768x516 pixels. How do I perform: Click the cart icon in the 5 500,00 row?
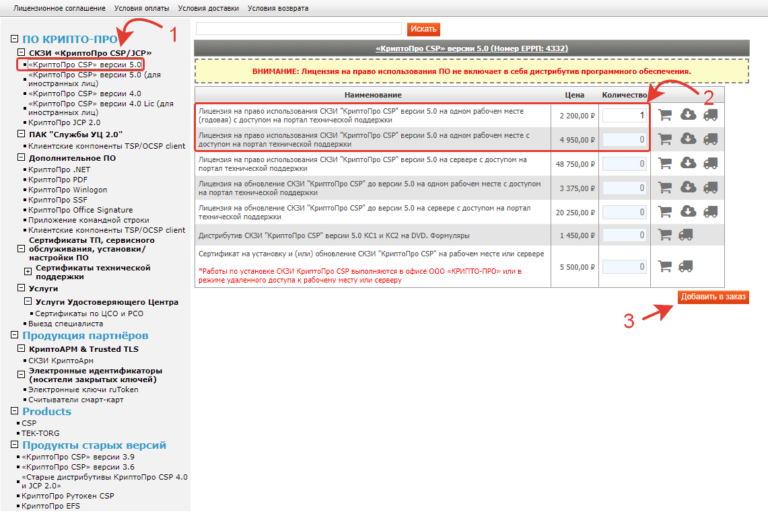point(665,266)
